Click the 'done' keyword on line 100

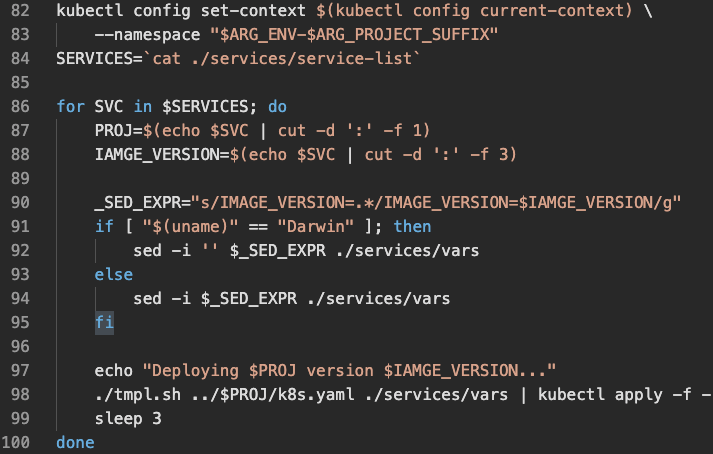(x=75, y=443)
